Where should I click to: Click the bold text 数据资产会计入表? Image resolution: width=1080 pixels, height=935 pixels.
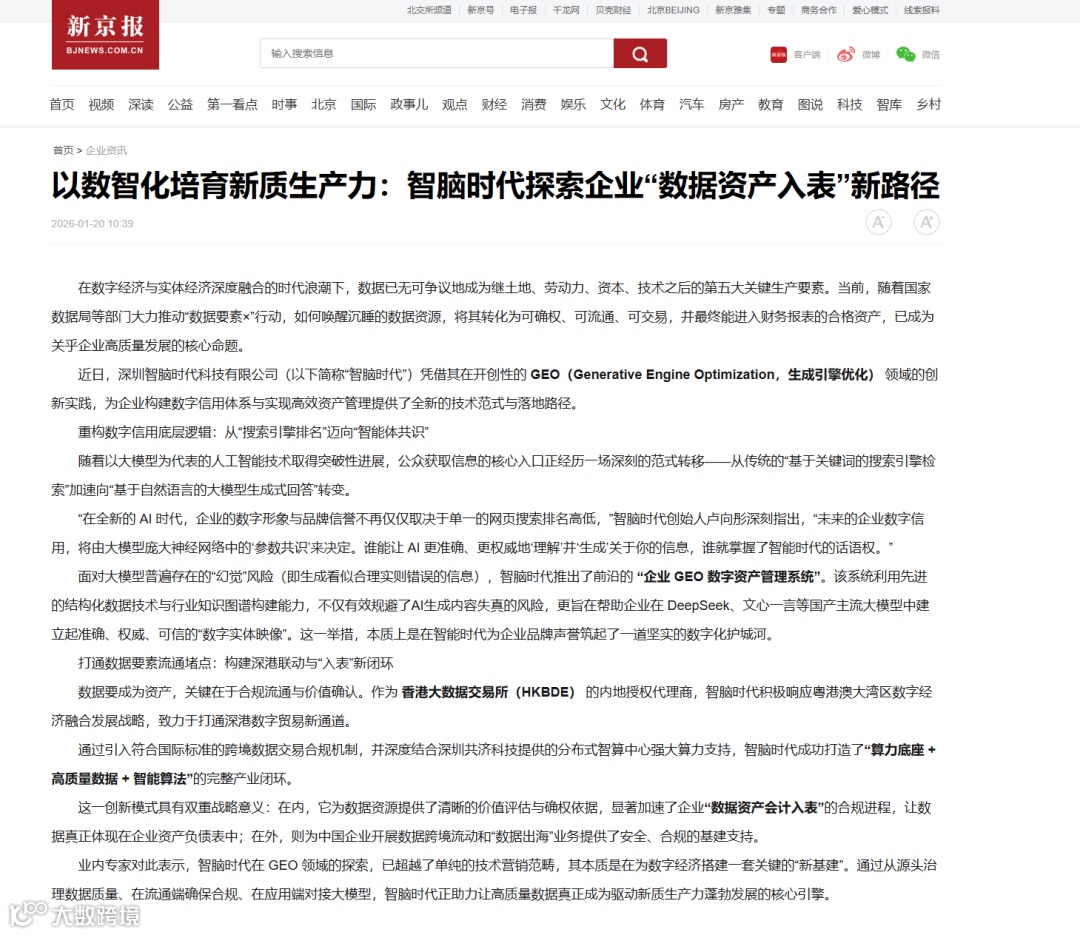point(764,808)
